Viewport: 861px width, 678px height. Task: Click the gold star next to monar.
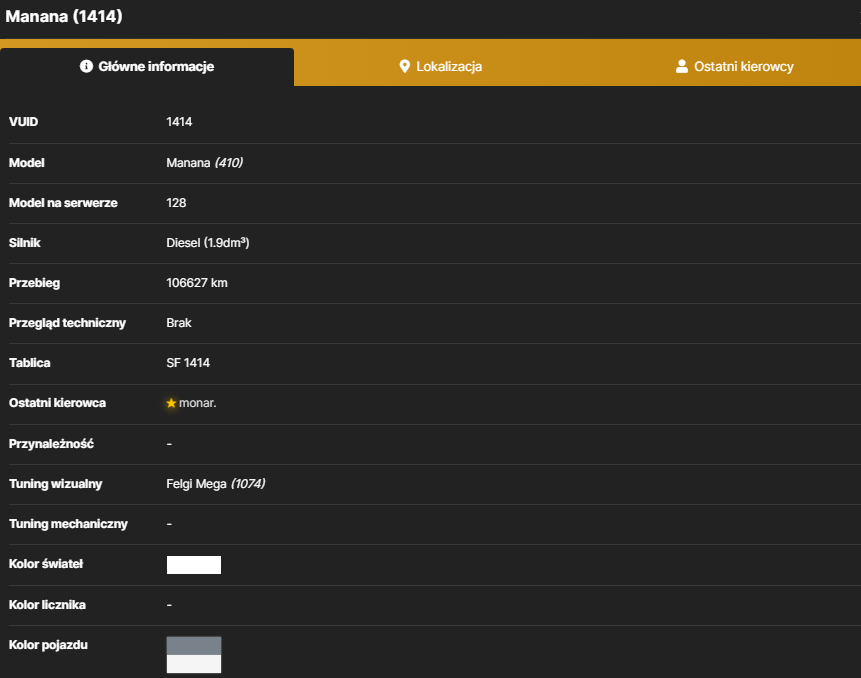(x=171, y=403)
